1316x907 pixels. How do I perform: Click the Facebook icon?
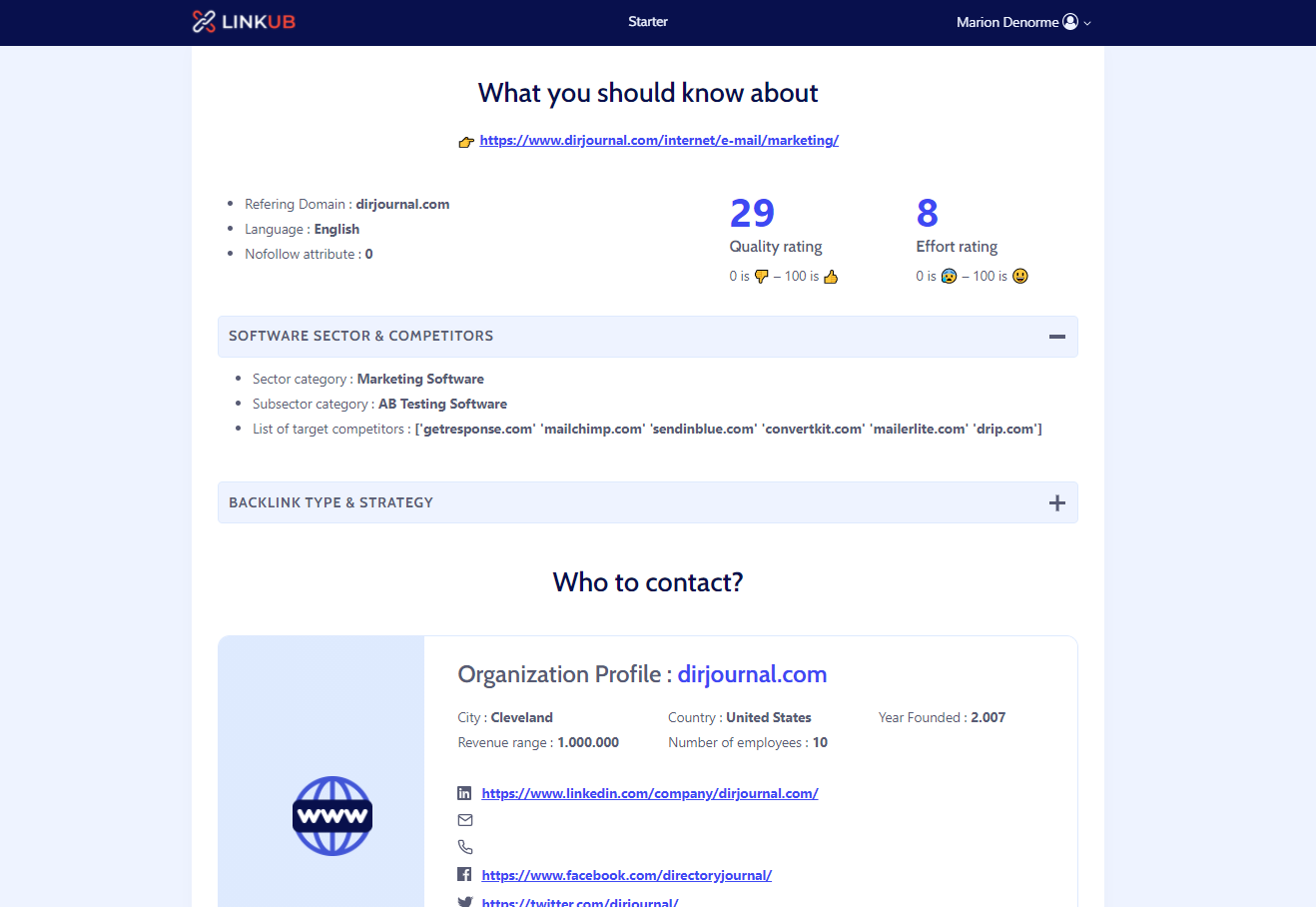(464, 874)
